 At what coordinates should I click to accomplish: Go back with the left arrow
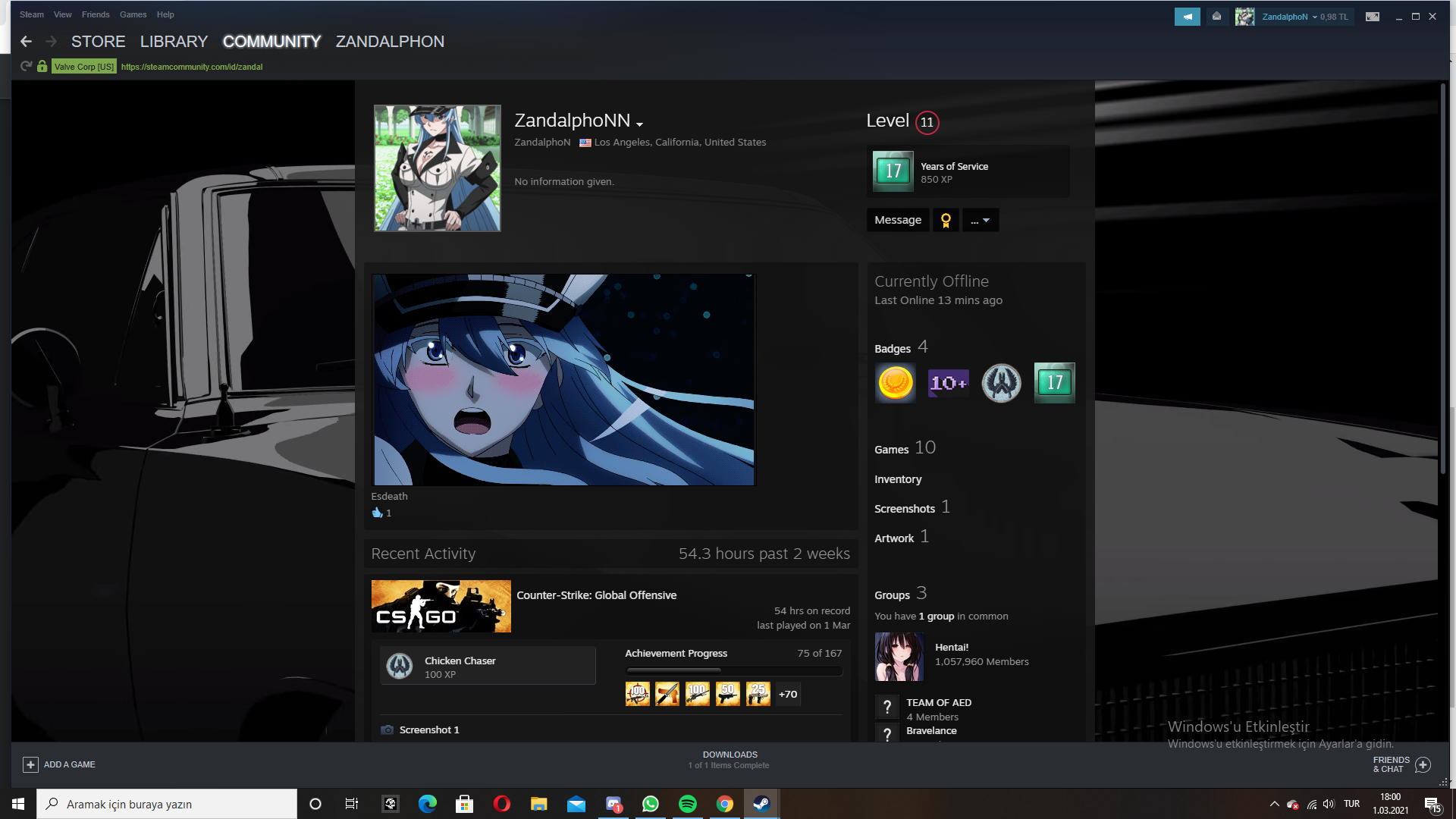click(27, 42)
